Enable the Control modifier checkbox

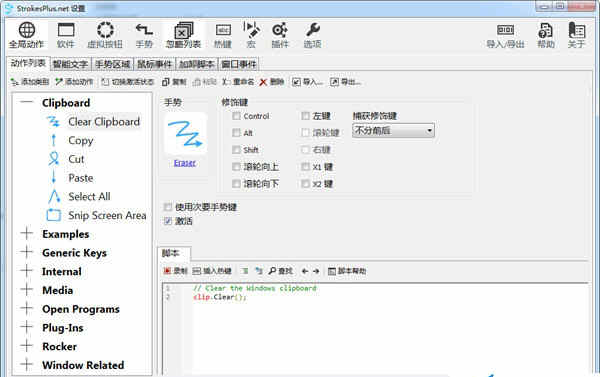coord(236,116)
